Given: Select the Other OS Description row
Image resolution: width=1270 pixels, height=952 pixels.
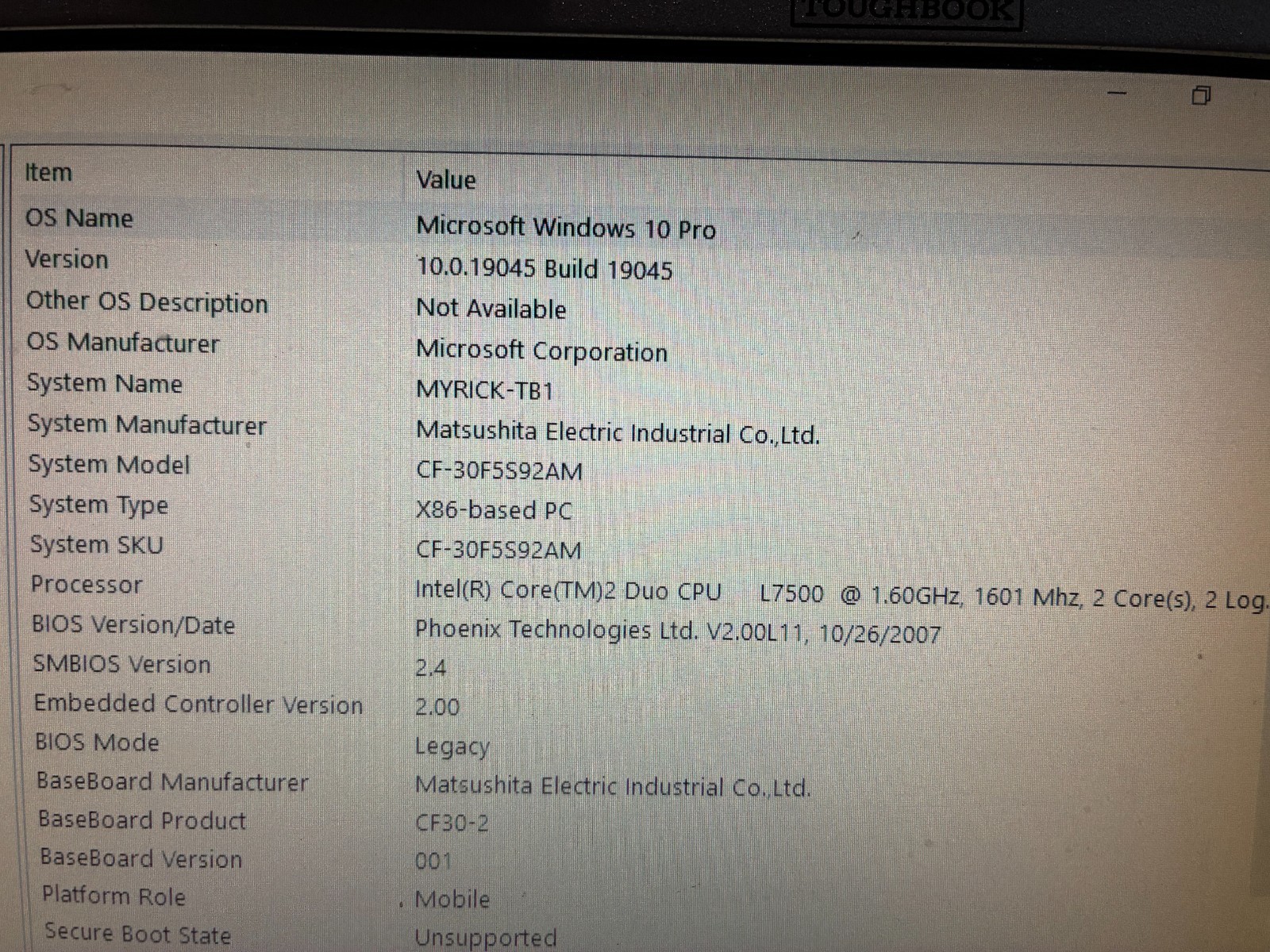Looking at the screenshot, I should tap(147, 302).
